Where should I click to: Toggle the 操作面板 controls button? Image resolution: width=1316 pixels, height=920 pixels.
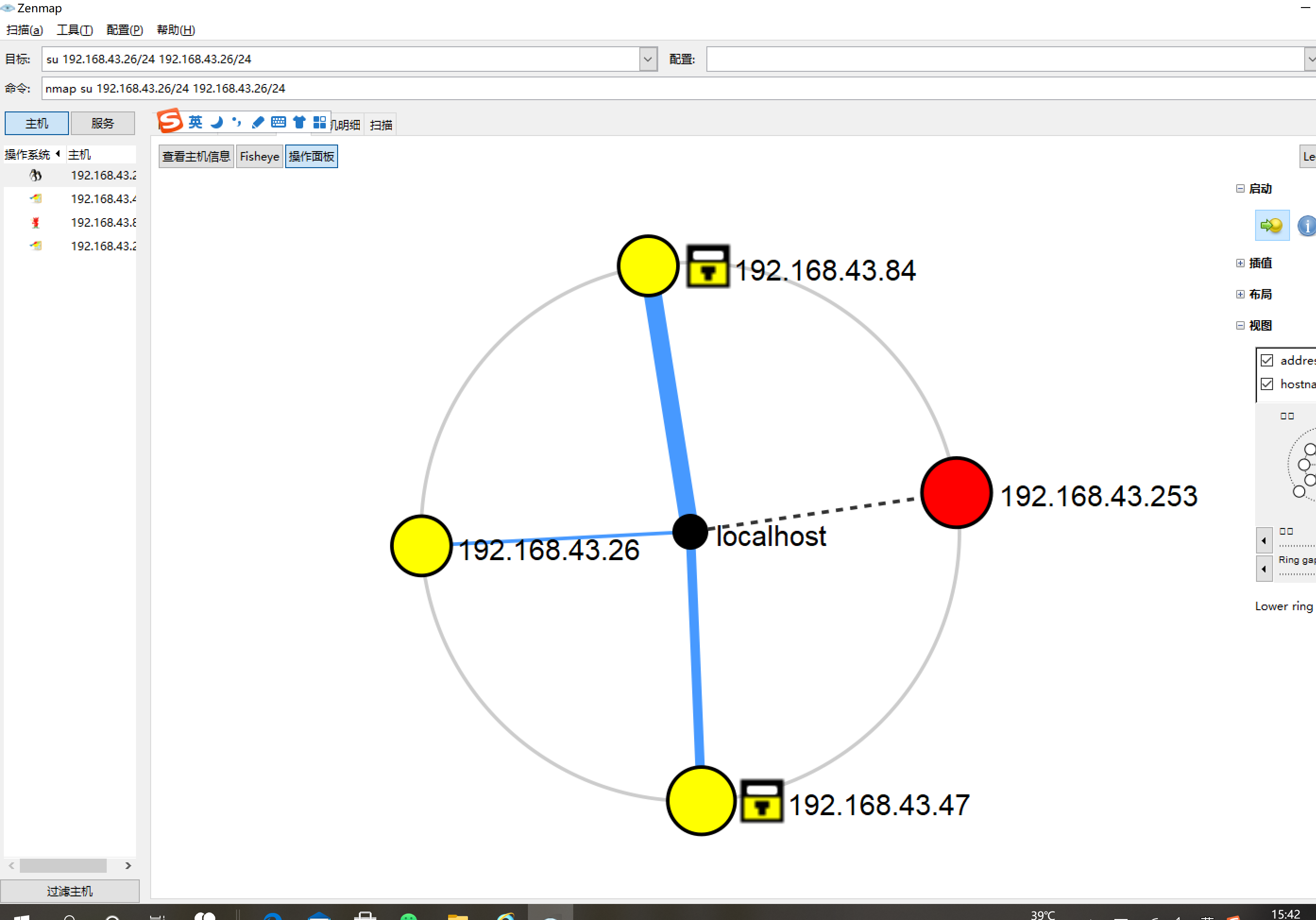tap(311, 156)
